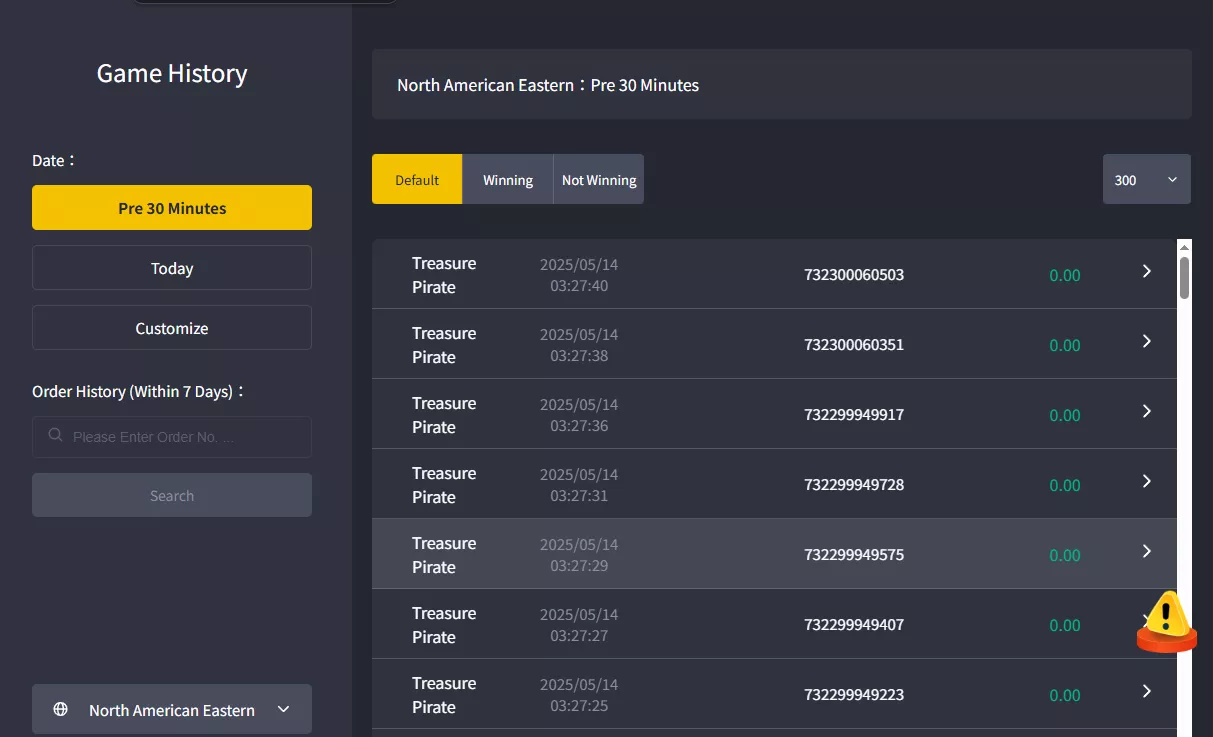Click the Search button
1213x737 pixels.
pos(172,495)
